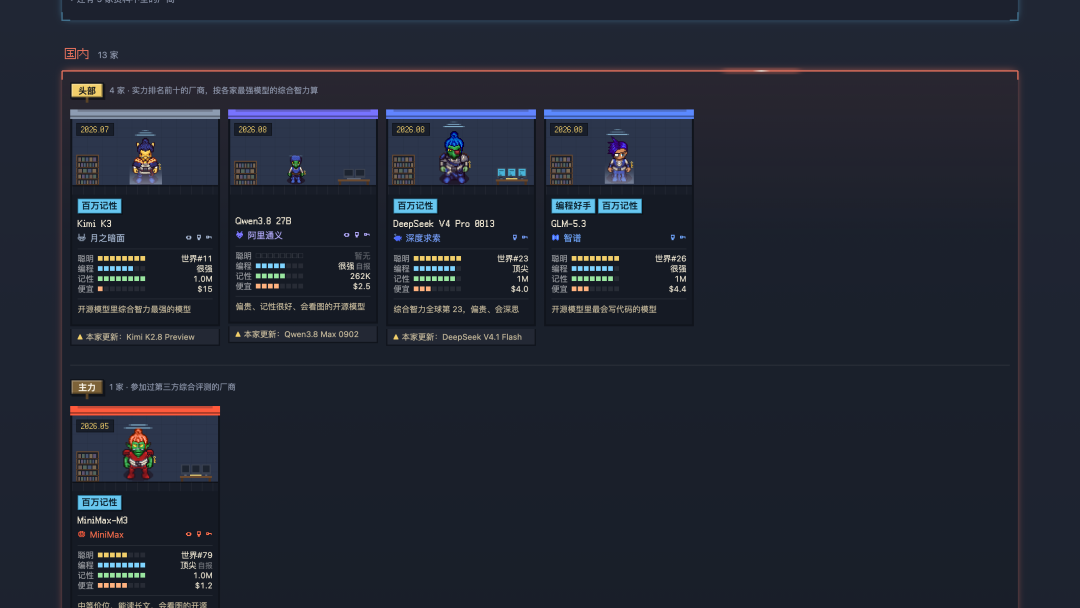
Task: Open the Qwen3.8 Max 0902 update notice
Action: click(303, 335)
